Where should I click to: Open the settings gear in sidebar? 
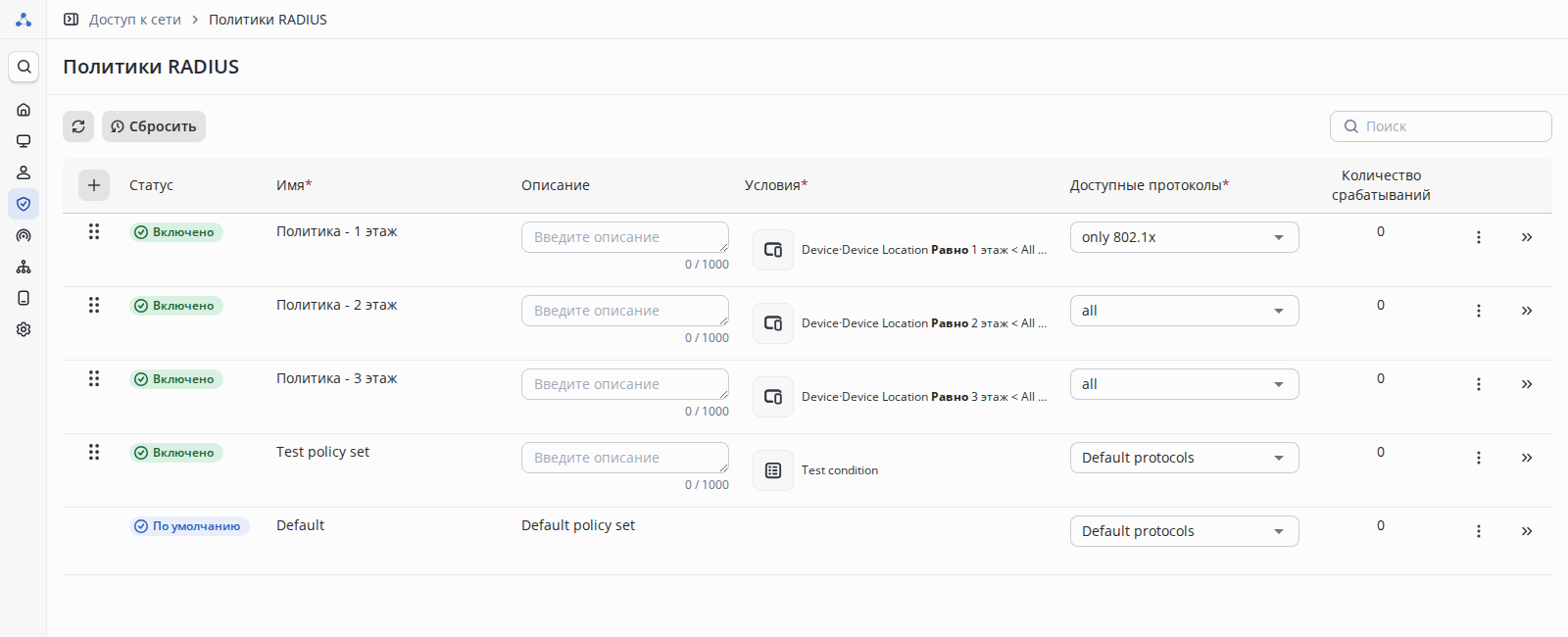(24, 329)
